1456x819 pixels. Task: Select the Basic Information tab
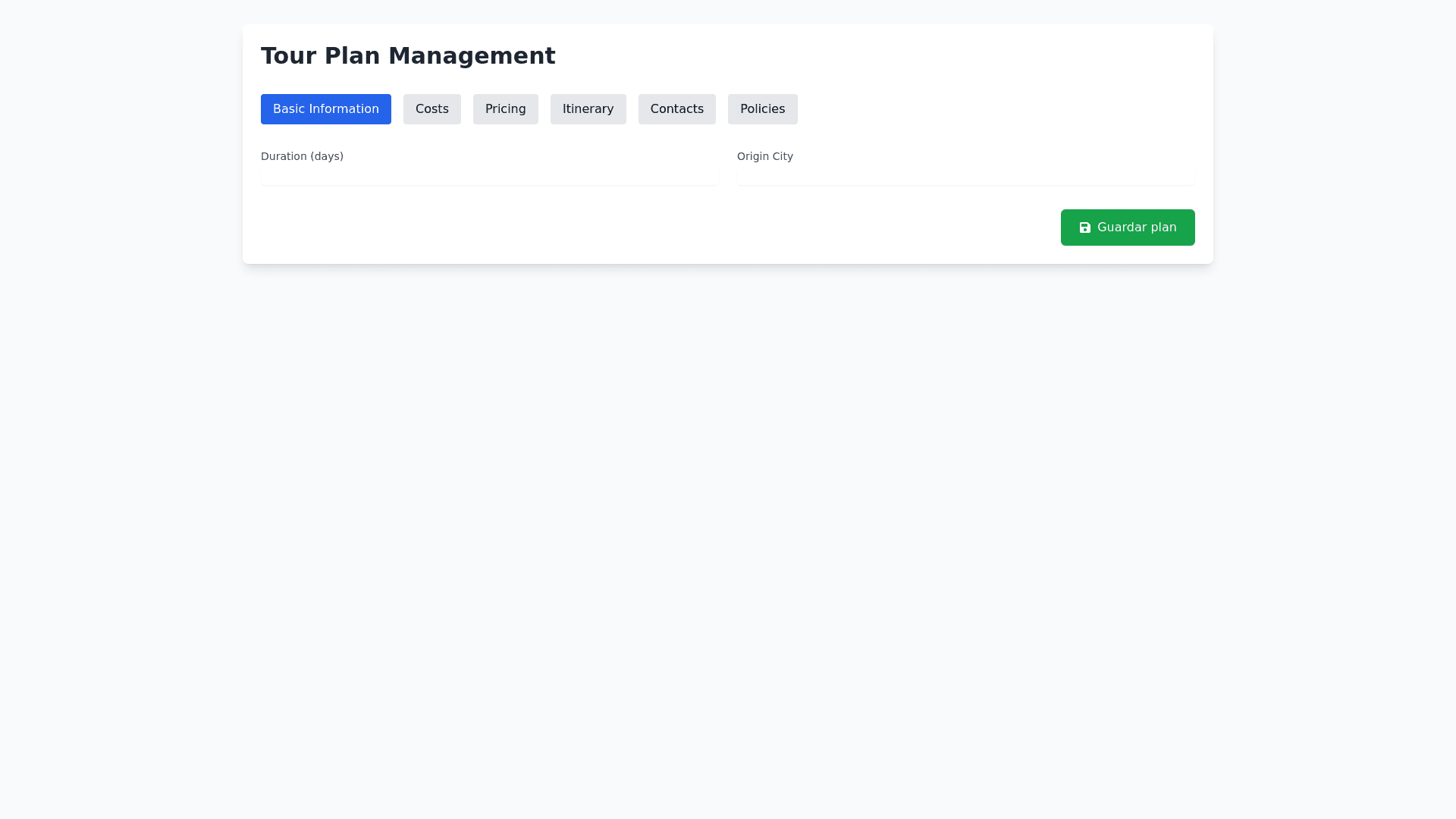click(325, 109)
